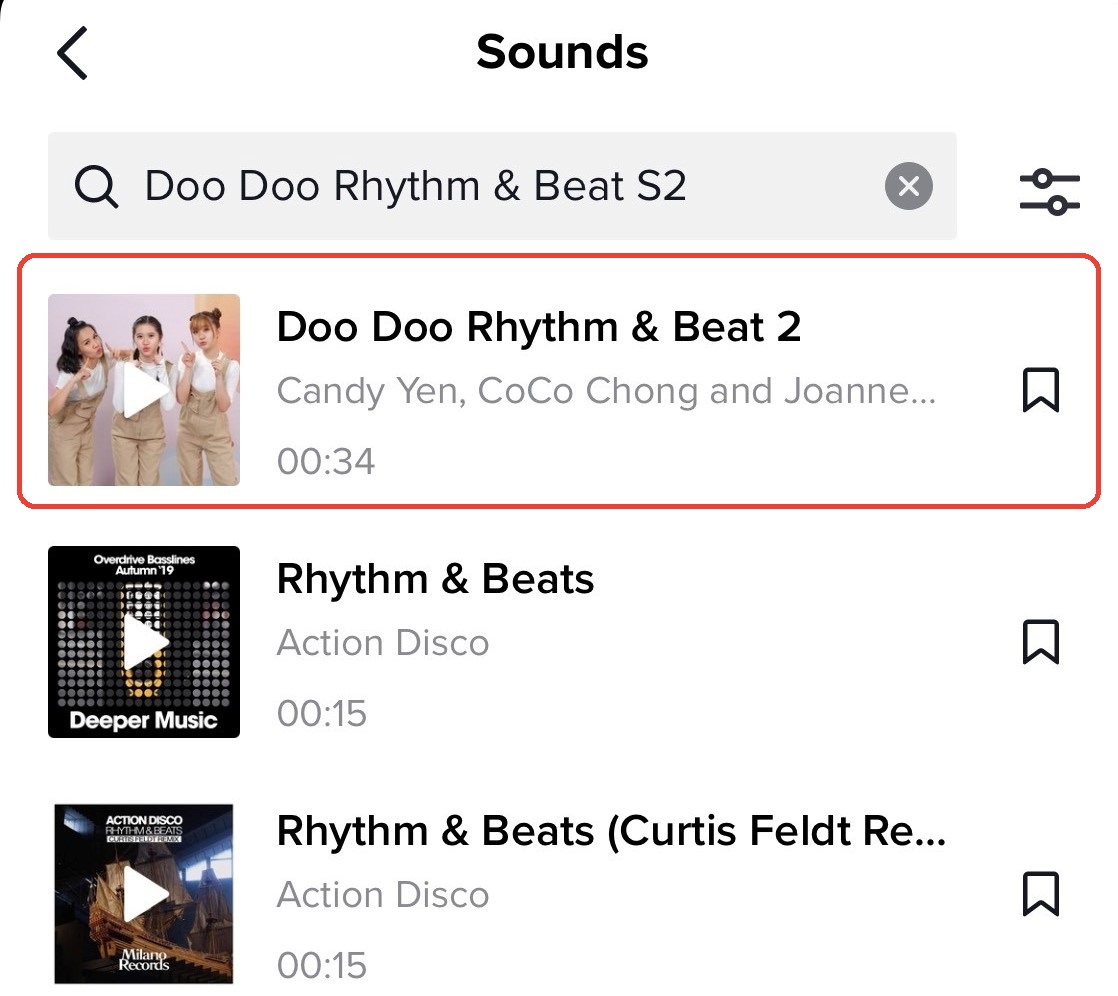
Task: Bookmark the Curtis Feldt Remix sound
Action: point(1040,893)
